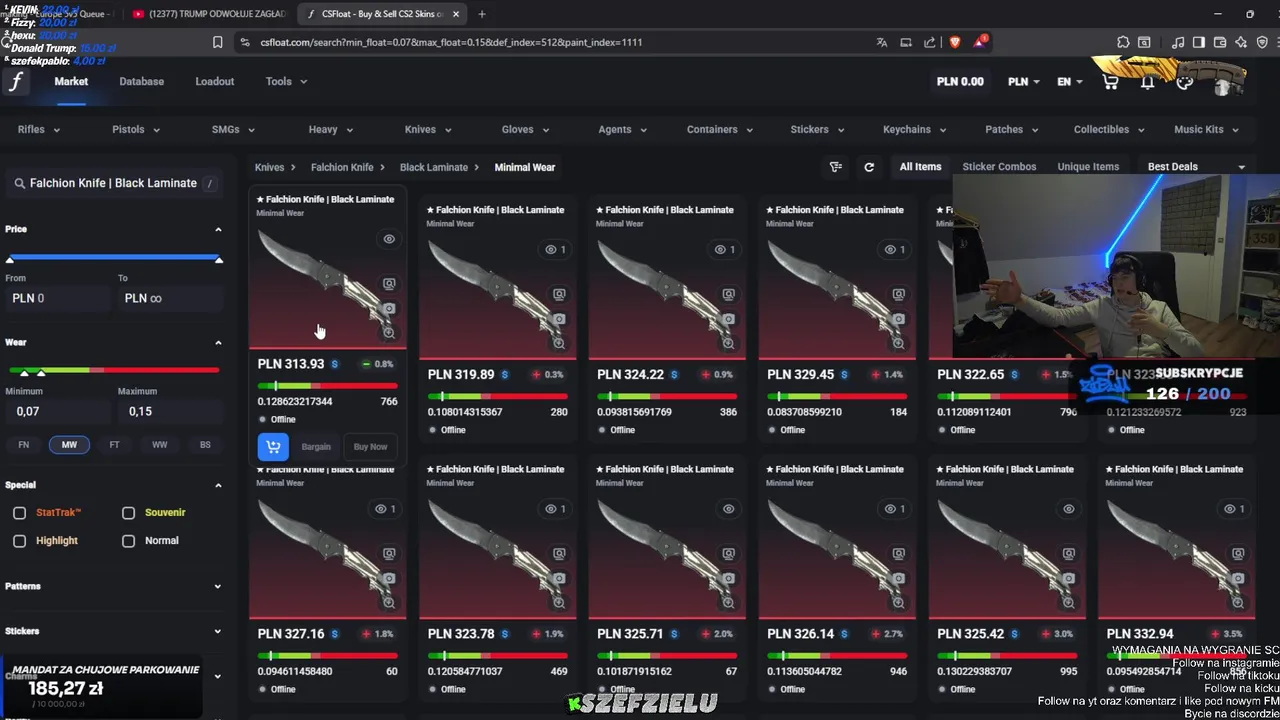Viewport: 1280px width, 720px height.
Task: Select the BS wear toggle
Action: click(x=205, y=445)
